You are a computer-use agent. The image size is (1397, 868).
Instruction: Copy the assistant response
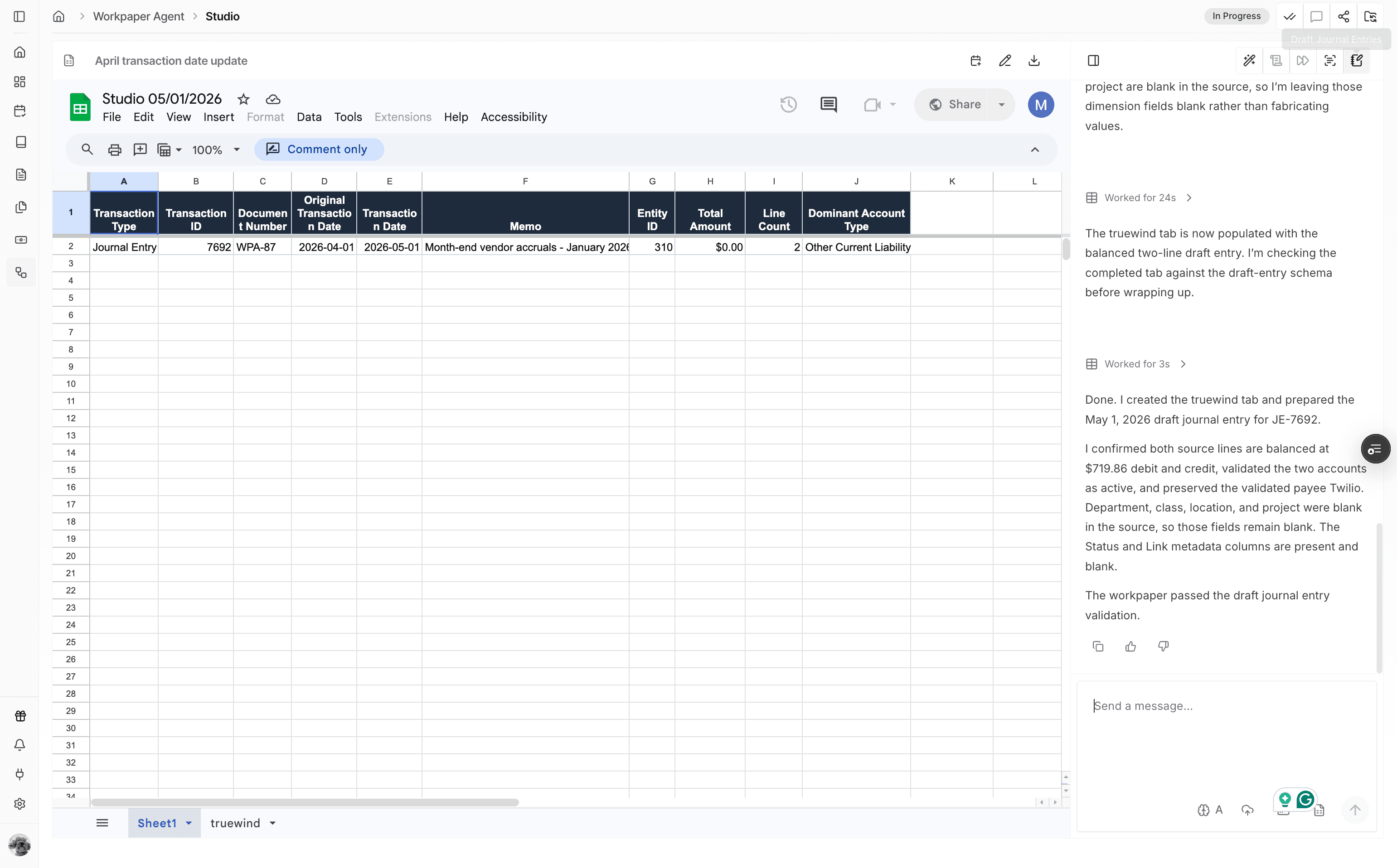coord(1098,646)
